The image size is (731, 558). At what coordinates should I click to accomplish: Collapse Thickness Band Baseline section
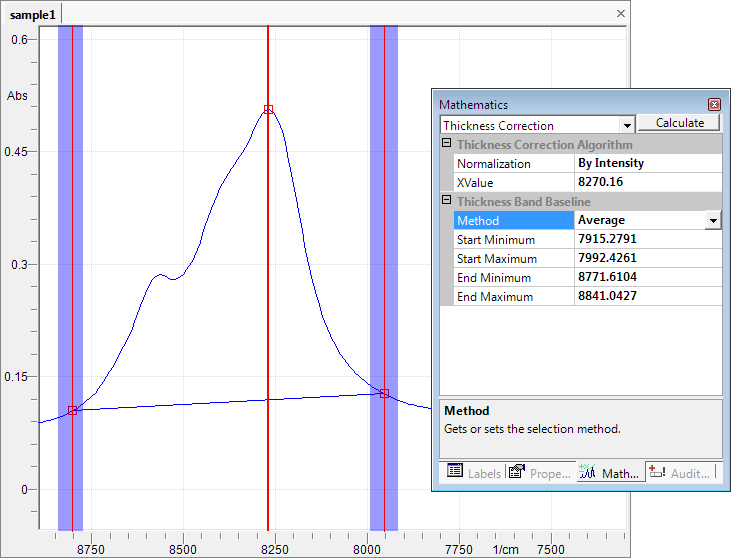click(446, 202)
